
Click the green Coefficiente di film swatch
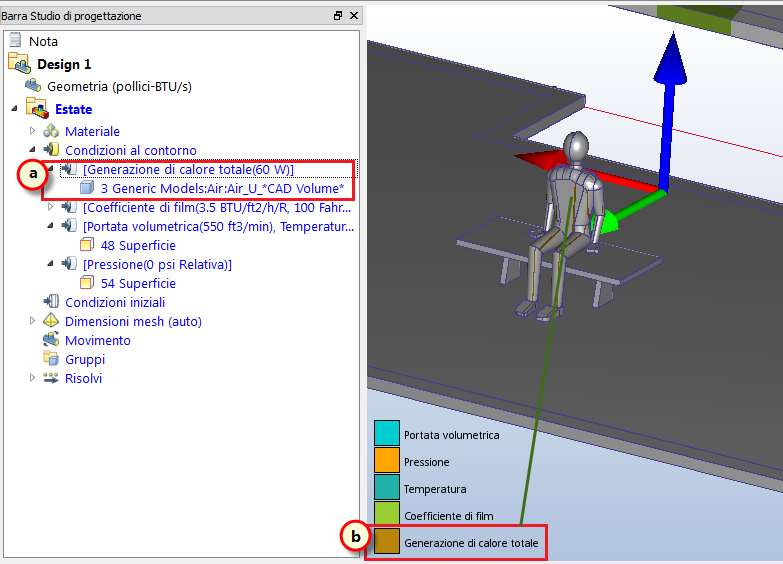coord(387,513)
